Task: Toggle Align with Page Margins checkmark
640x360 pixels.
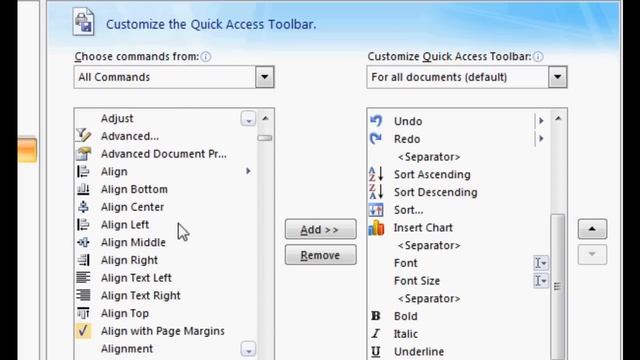Action: (83, 331)
